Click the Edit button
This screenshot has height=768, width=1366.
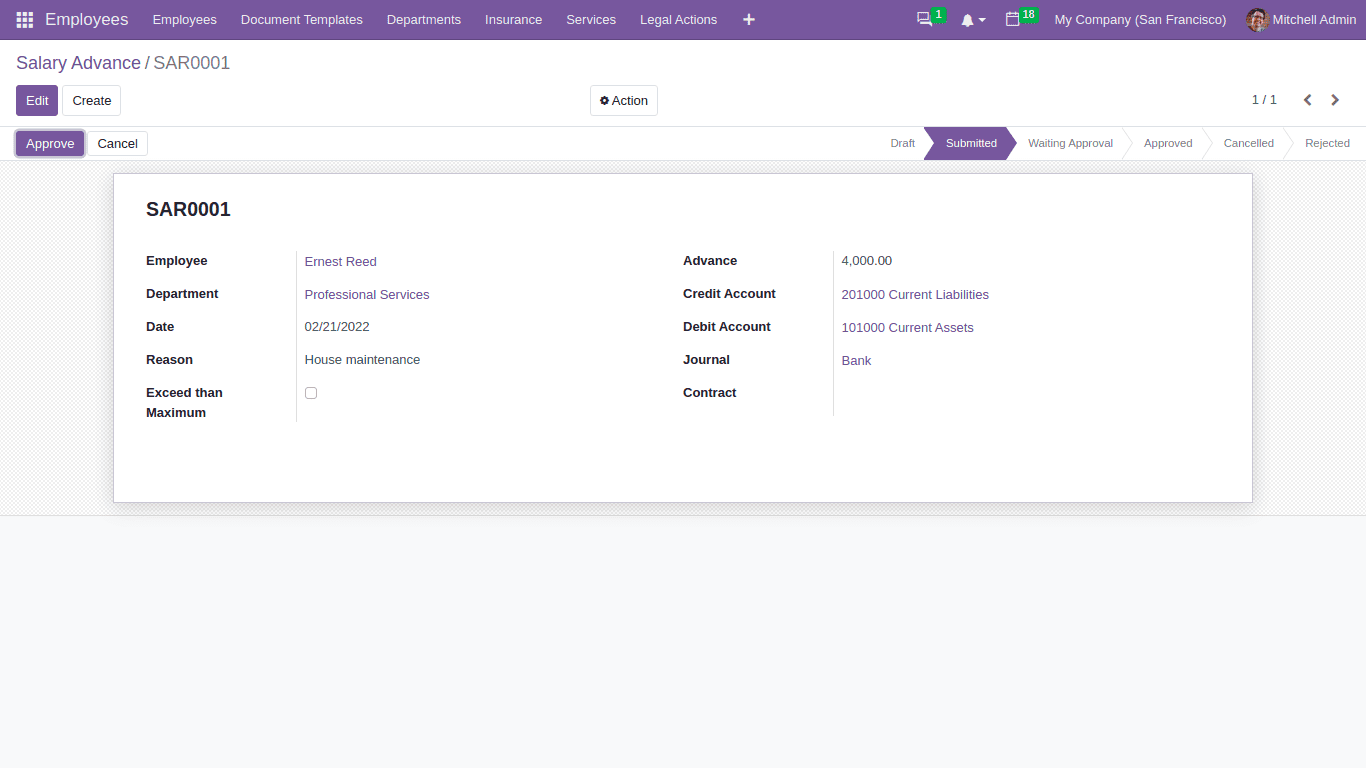click(x=36, y=100)
